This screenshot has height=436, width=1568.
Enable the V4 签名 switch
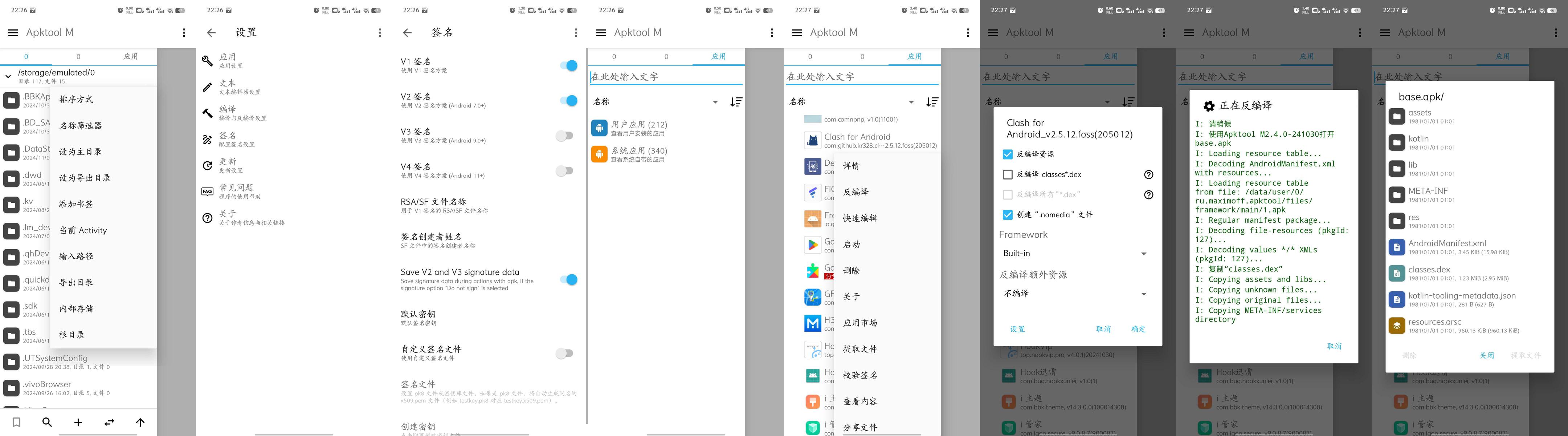[x=565, y=171]
